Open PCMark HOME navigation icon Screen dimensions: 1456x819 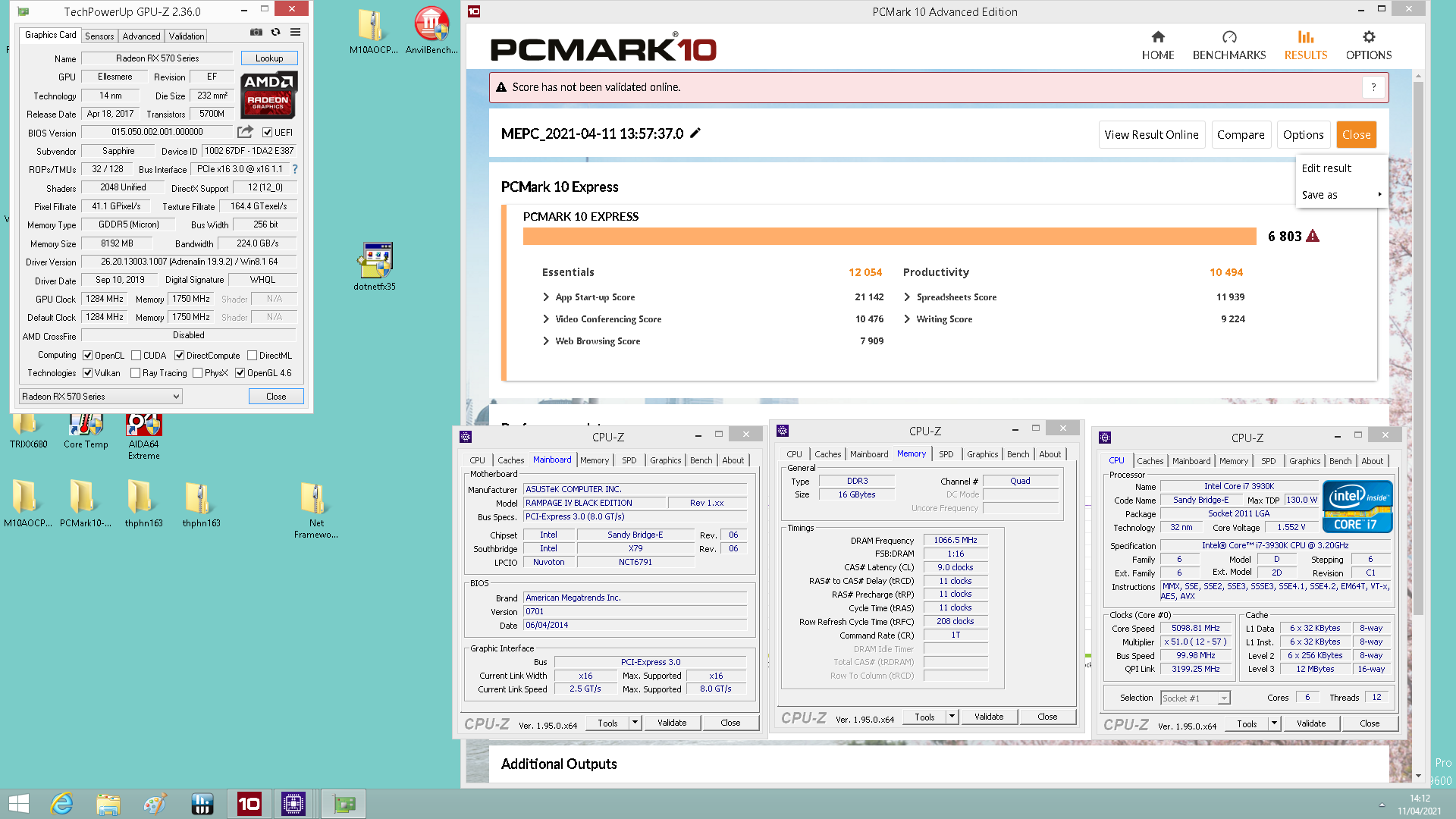click(x=1158, y=45)
